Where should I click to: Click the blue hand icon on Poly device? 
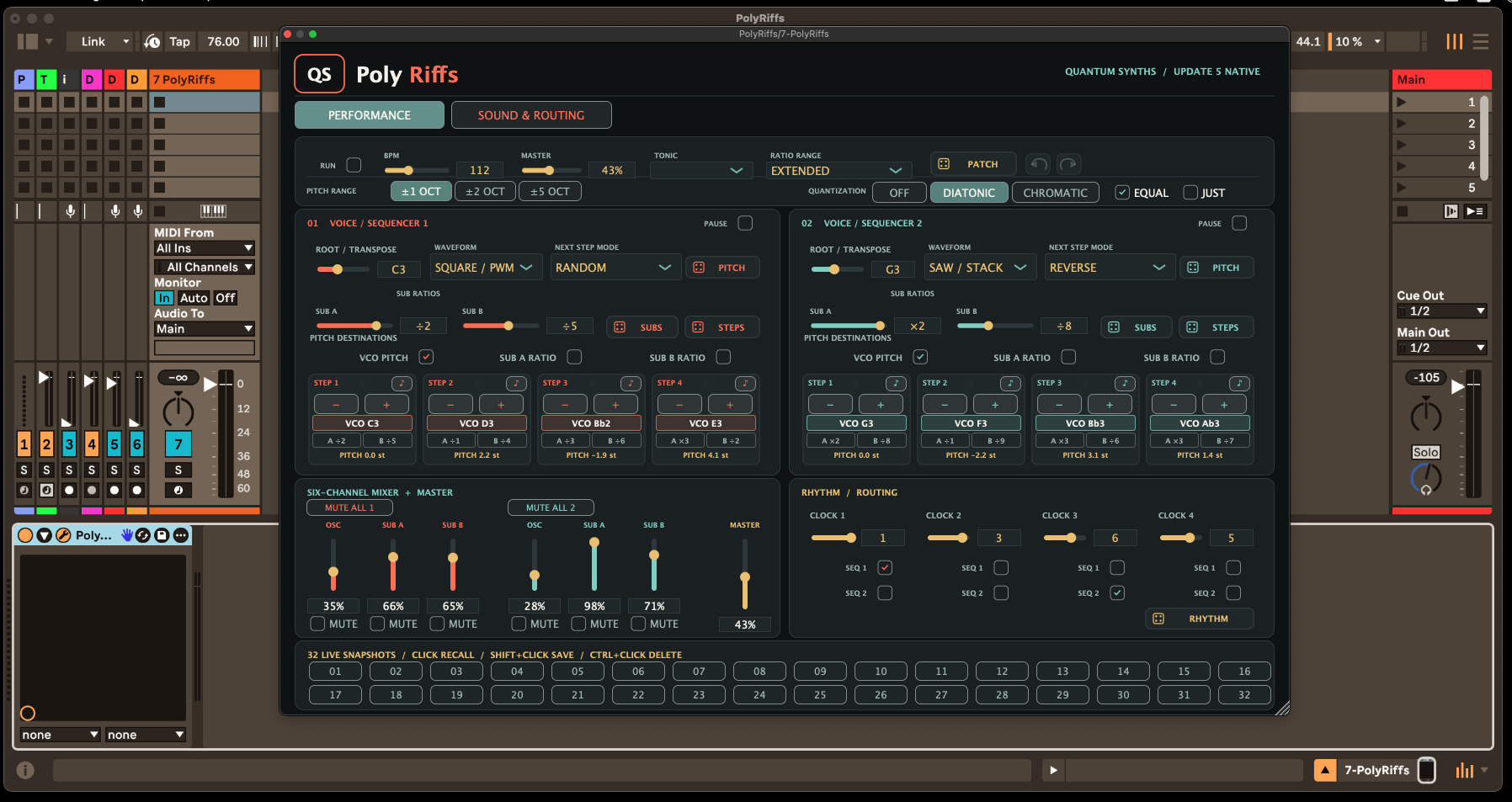click(x=127, y=535)
